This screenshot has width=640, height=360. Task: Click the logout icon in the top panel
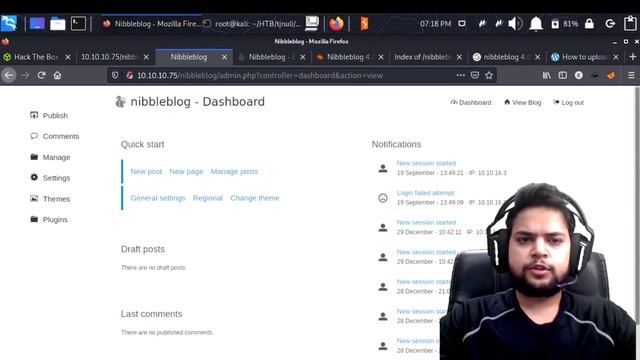pos(610,24)
